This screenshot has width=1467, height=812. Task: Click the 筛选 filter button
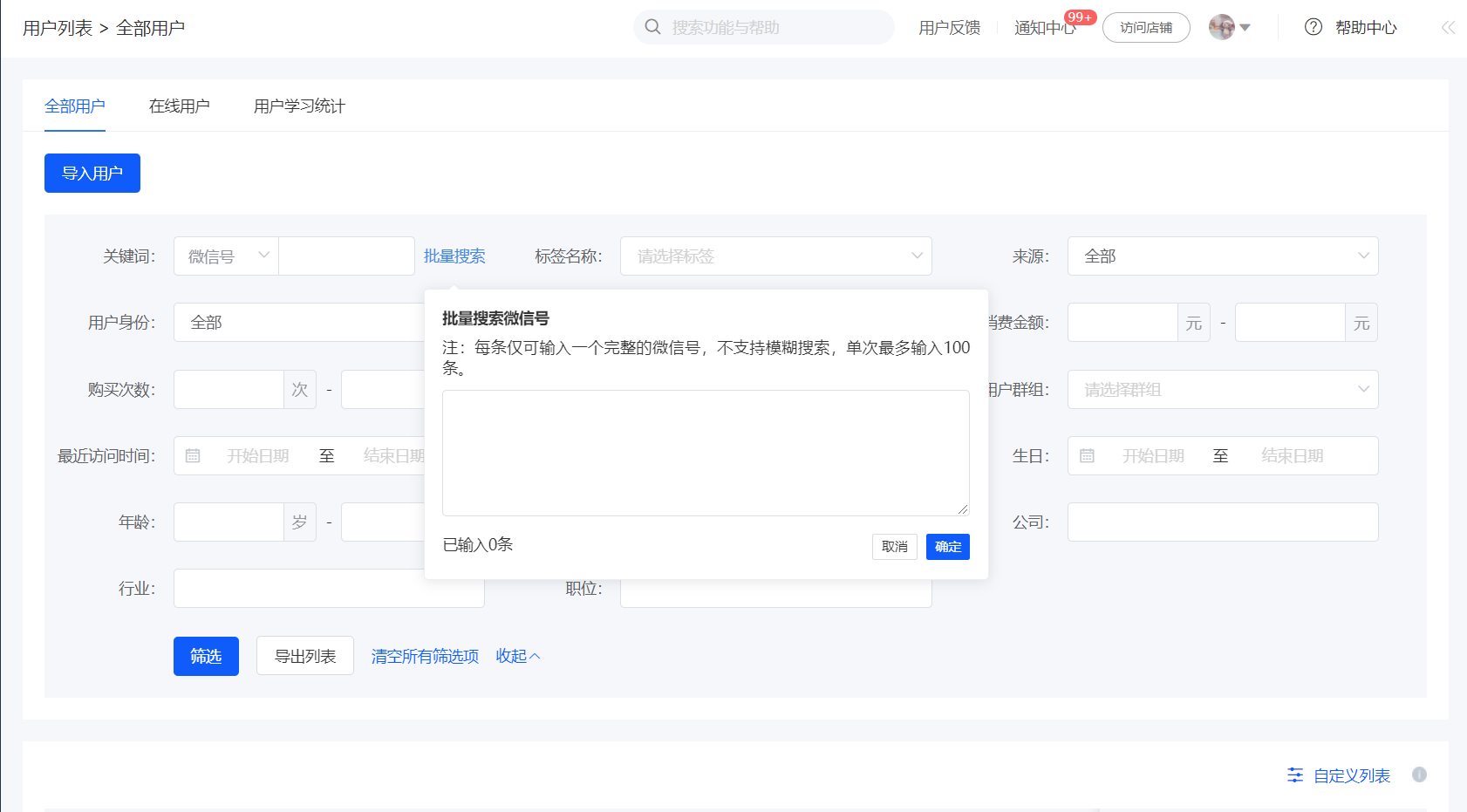pos(206,656)
